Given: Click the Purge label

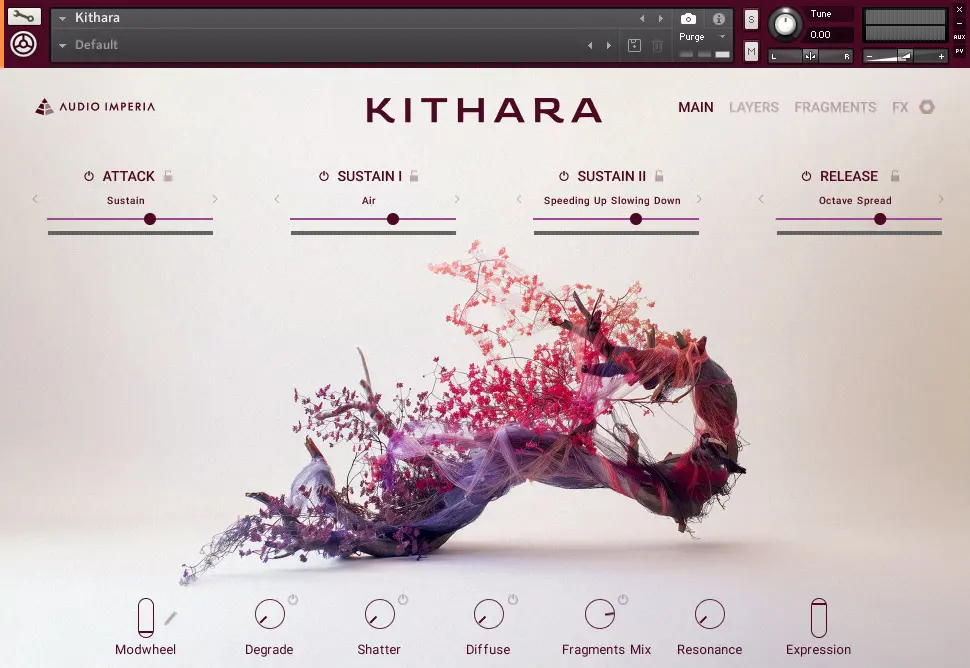Looking at the screenshot, I should click(692, 36).
